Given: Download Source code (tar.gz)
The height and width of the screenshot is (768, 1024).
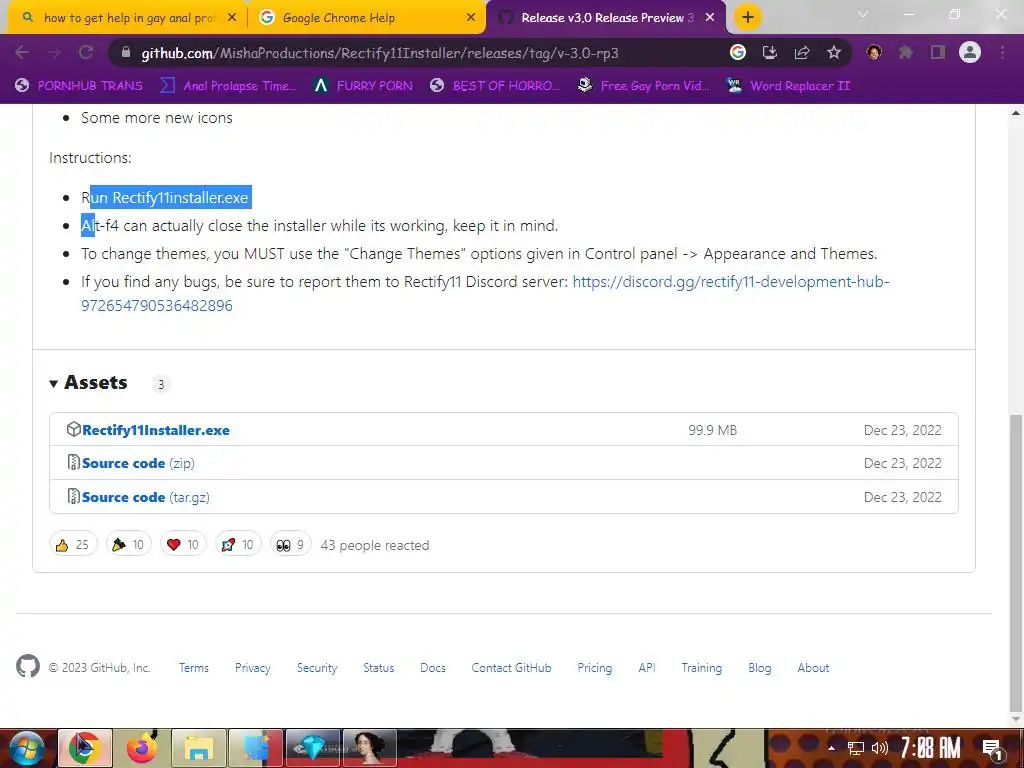Looking at the screenshot, I should tap(146, 497).
